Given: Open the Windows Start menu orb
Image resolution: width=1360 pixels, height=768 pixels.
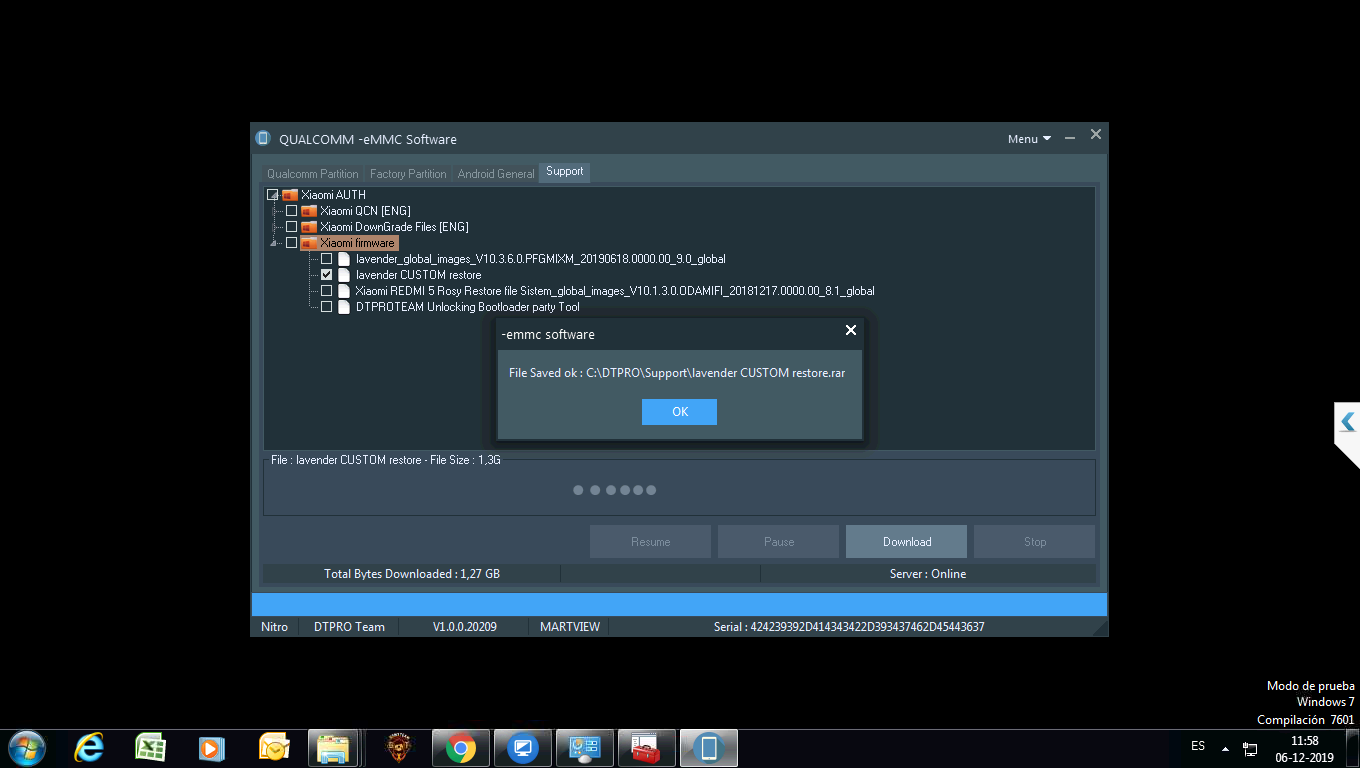Looking at the screenshot, I should tap(26, 748).
